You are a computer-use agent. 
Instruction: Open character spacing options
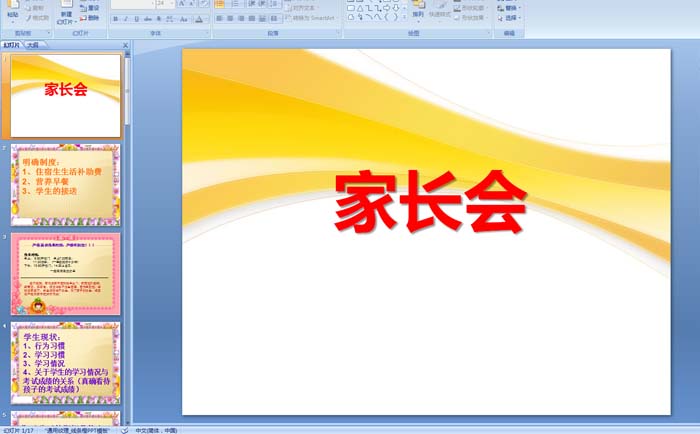click(x=170, y=19)
